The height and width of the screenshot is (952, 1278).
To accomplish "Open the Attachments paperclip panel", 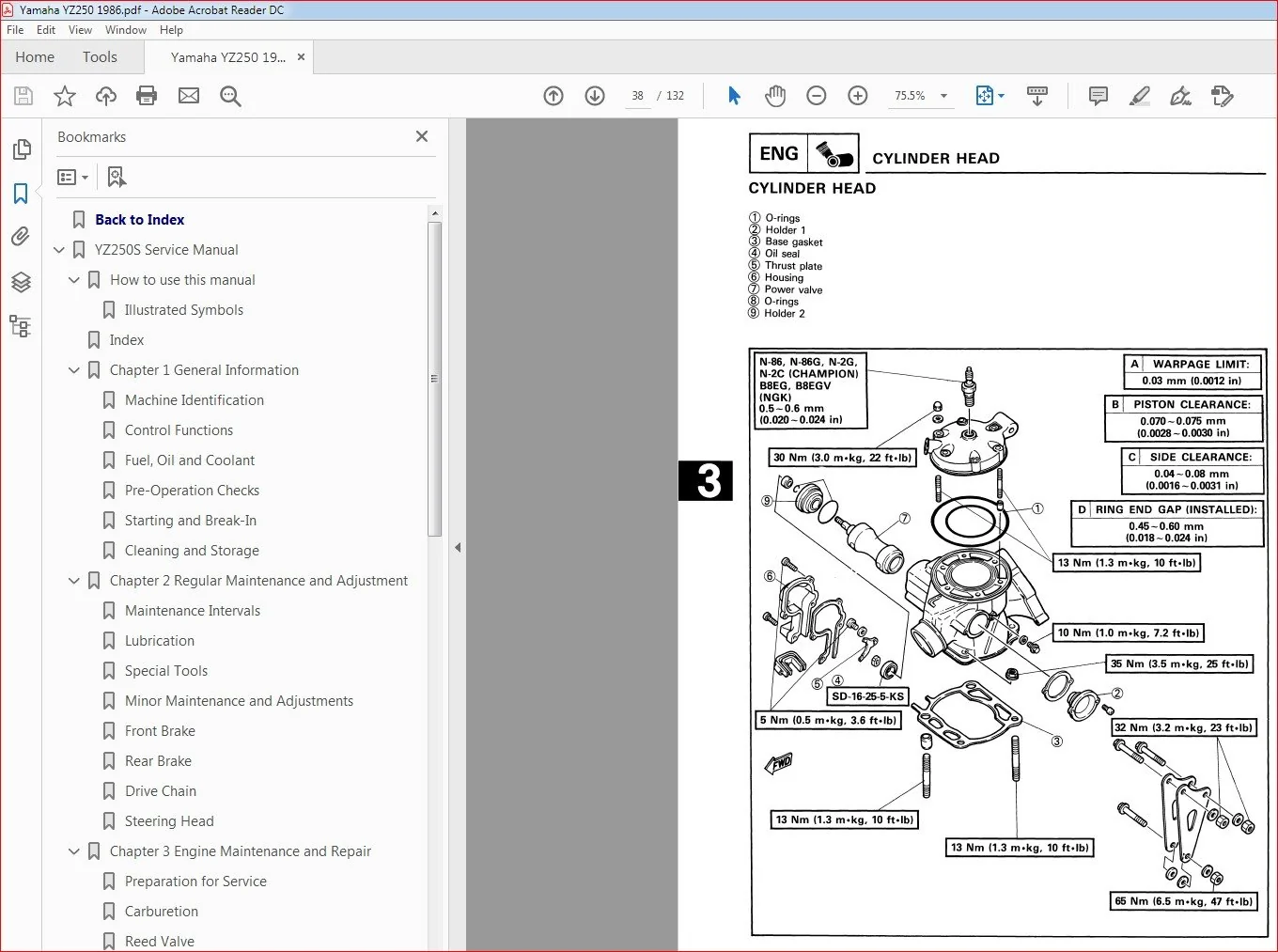I will 21,237.
